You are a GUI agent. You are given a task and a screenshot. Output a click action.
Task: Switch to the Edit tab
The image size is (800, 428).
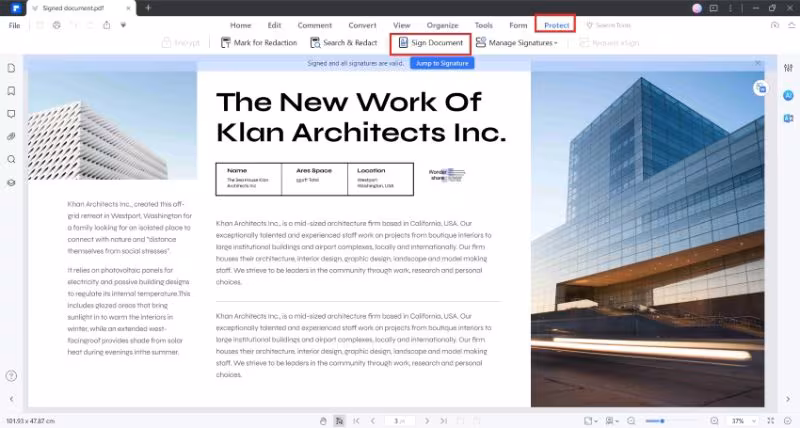pyautogui.click(x=274, y=25)
